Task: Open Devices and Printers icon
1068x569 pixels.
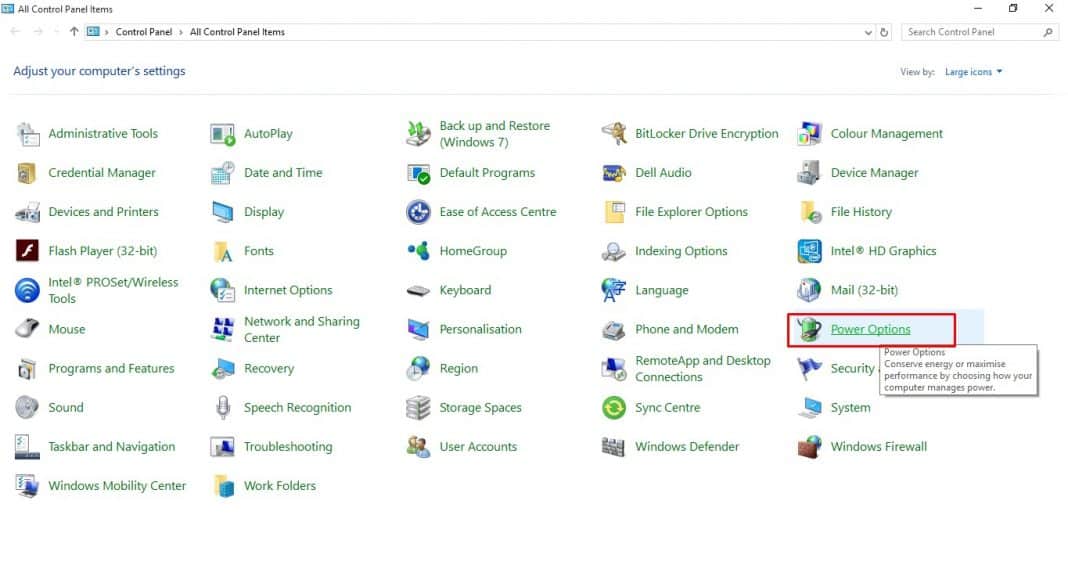Action: [27, 213]
